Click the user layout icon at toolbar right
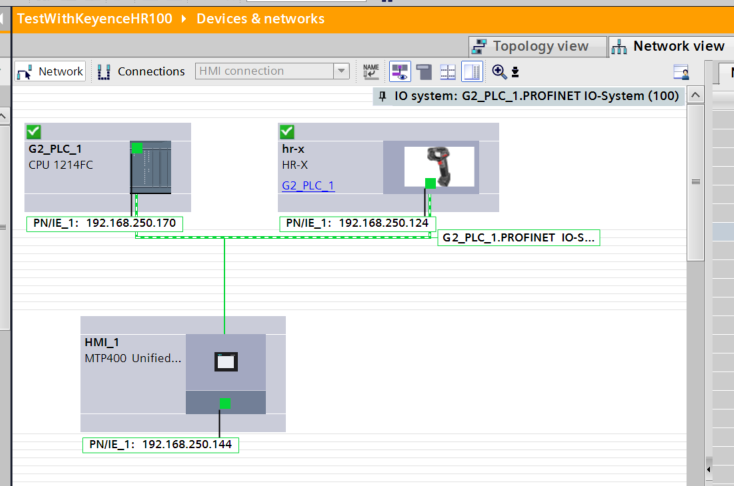The image size is (734, 486). (681, 72)
